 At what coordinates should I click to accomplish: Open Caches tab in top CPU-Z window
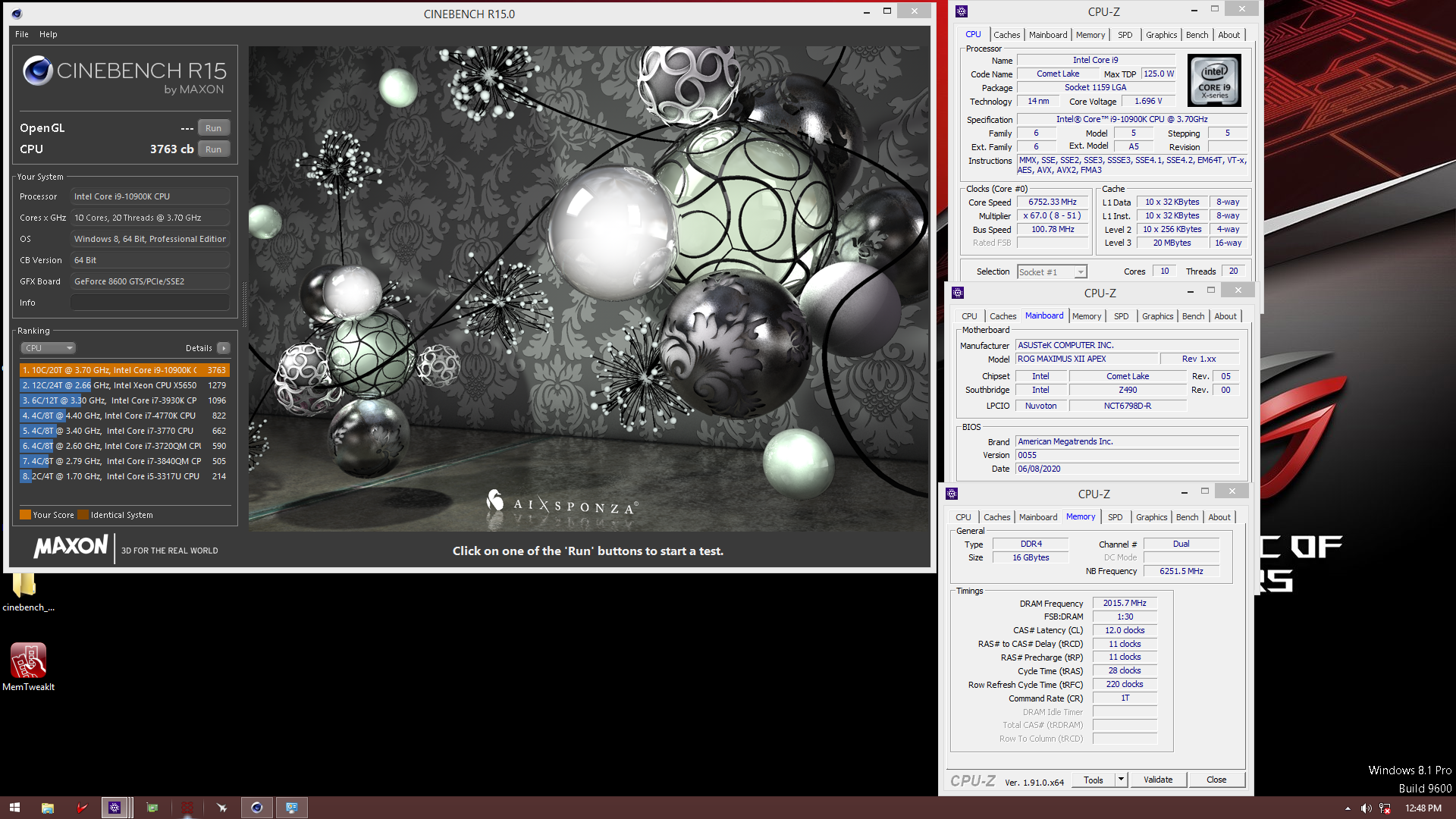[1006, 35]
